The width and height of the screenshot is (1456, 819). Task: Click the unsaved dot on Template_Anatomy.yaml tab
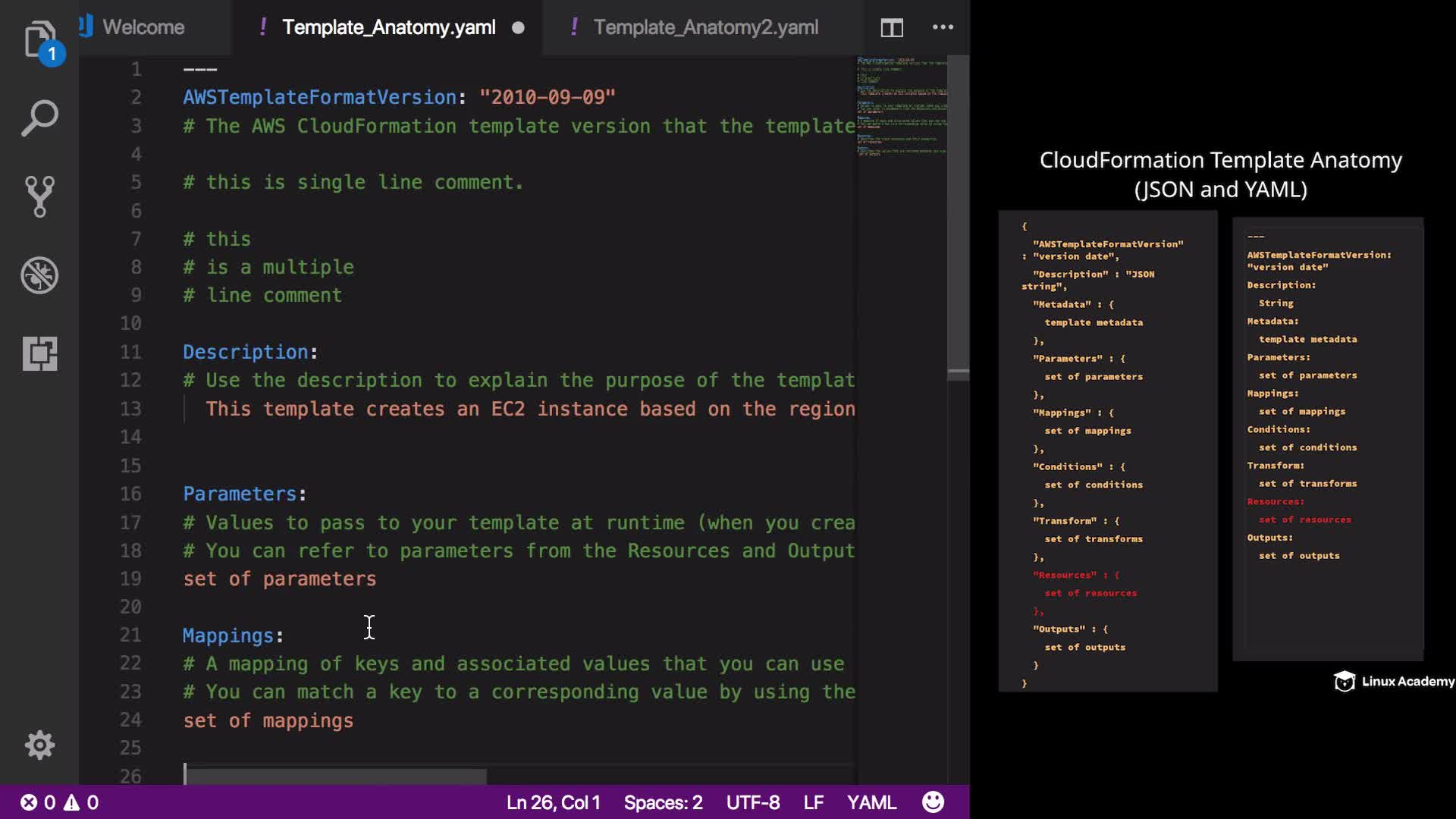click(x=518, y=28)
